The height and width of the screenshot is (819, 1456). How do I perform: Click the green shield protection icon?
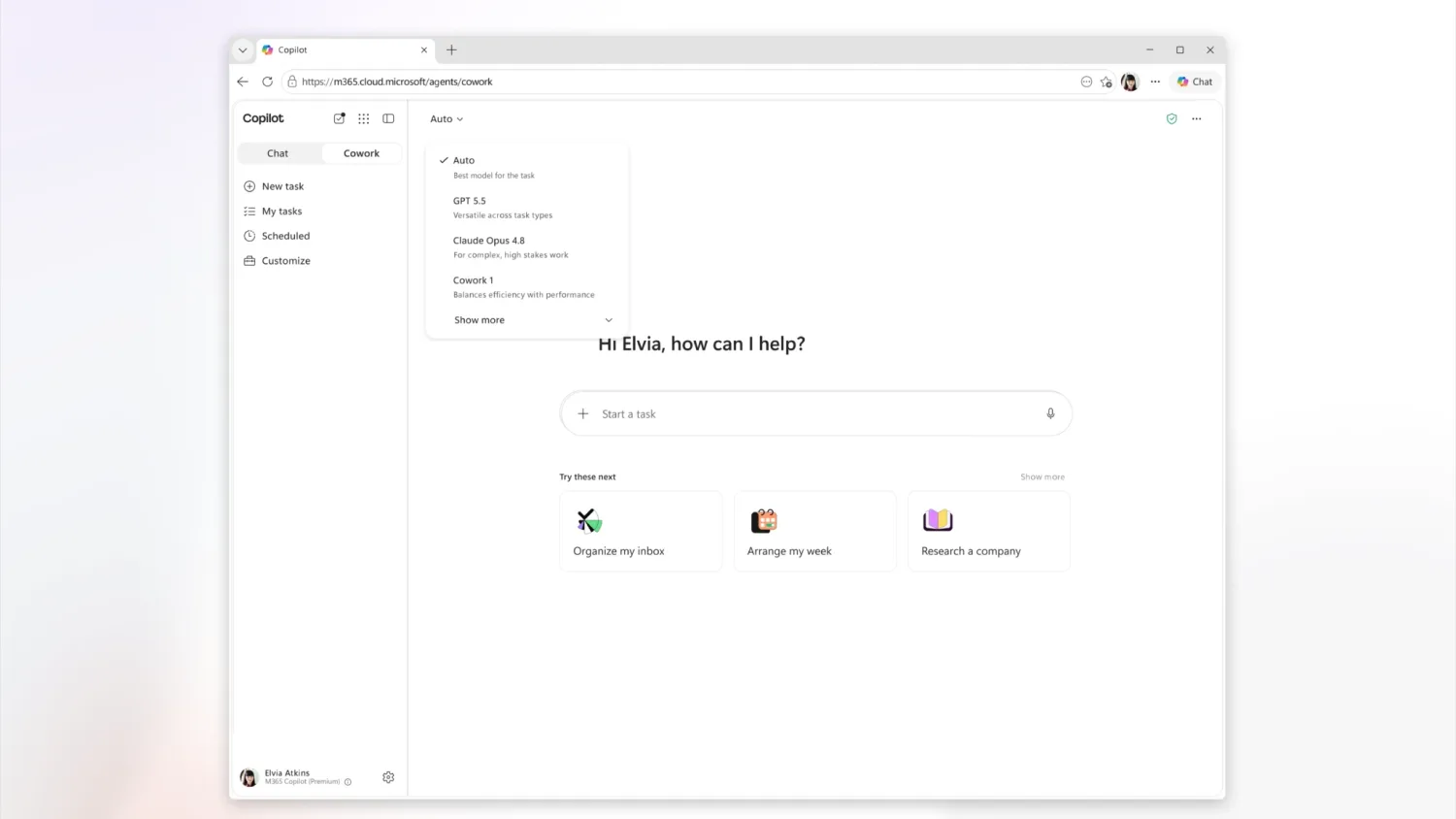[1172, 118]
